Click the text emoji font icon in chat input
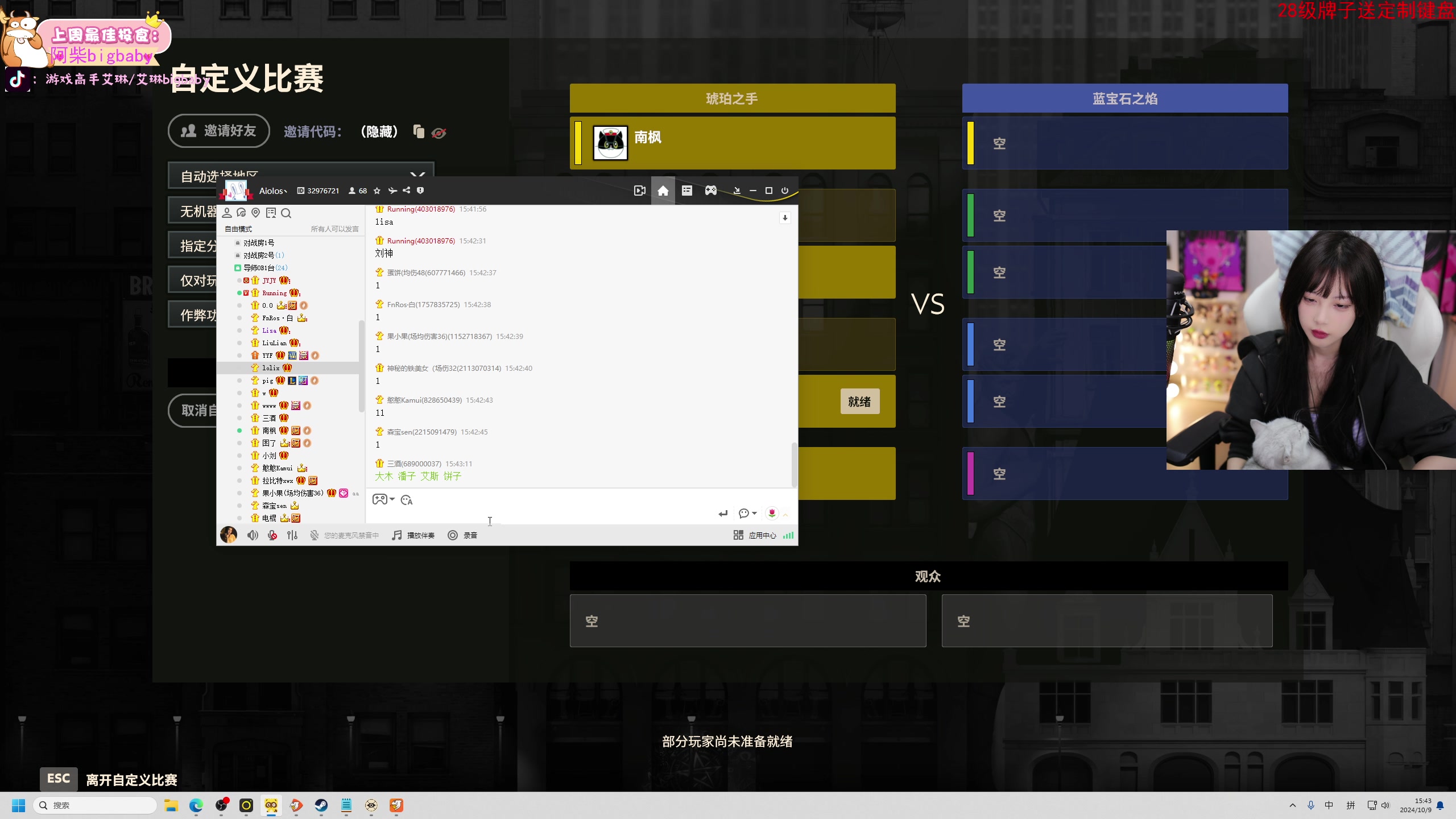The image size is (1456, 819). [x=407, y=500]
